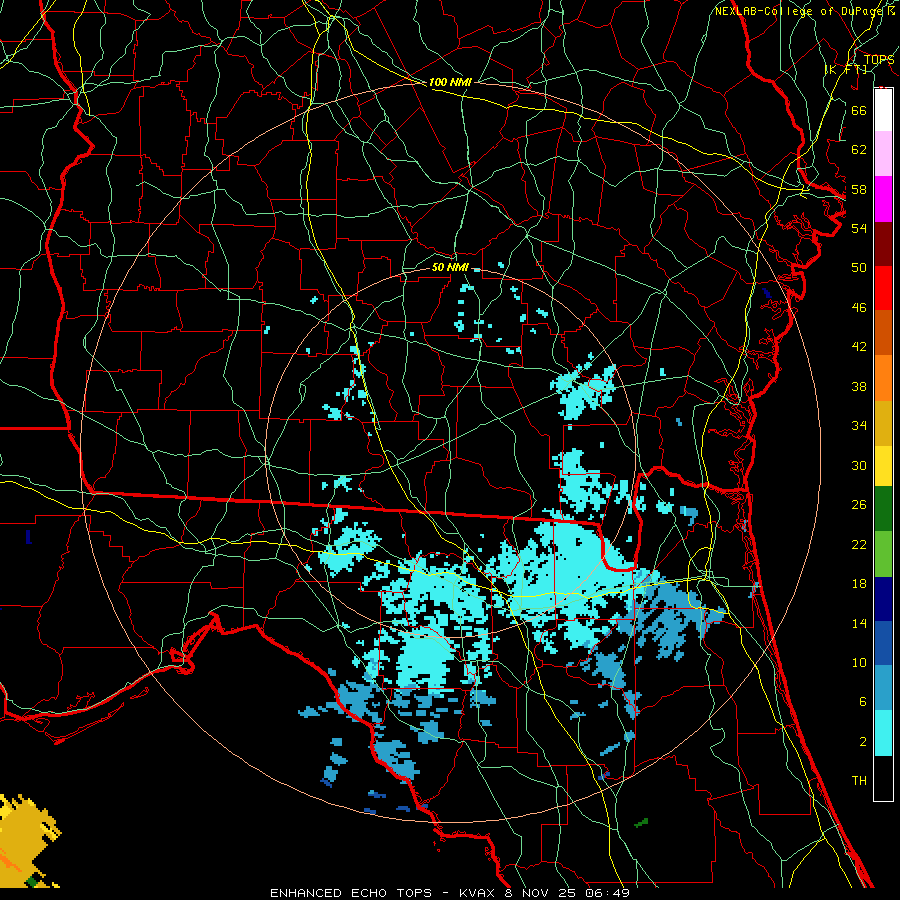Click the 'TH' legend label
The image size is (900, 900).
click(x=859, y=780)
